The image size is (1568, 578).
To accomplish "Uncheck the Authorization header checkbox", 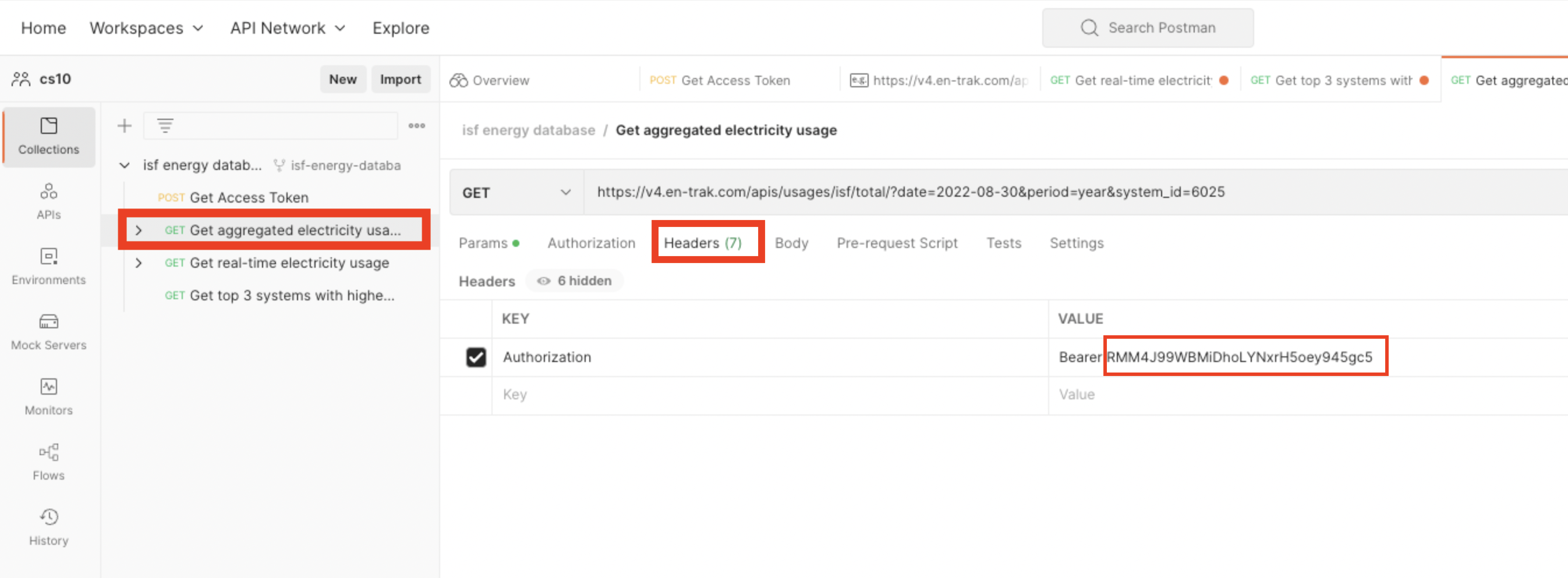I will coord(476,357).
